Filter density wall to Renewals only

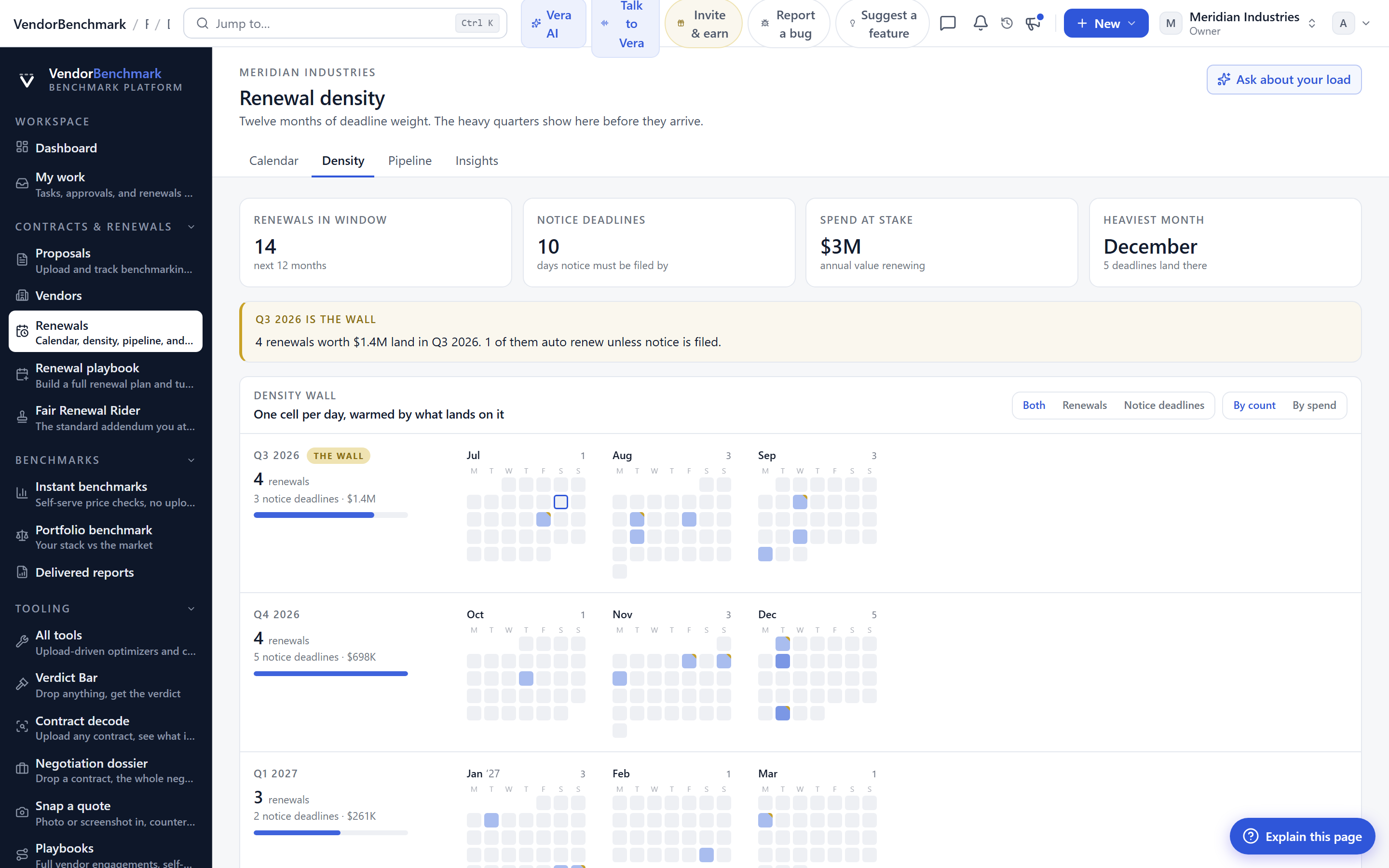(1084, 405)
